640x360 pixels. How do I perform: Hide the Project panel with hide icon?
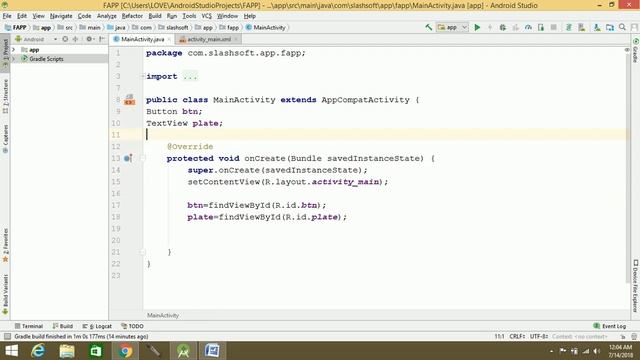tap(102, 39)
